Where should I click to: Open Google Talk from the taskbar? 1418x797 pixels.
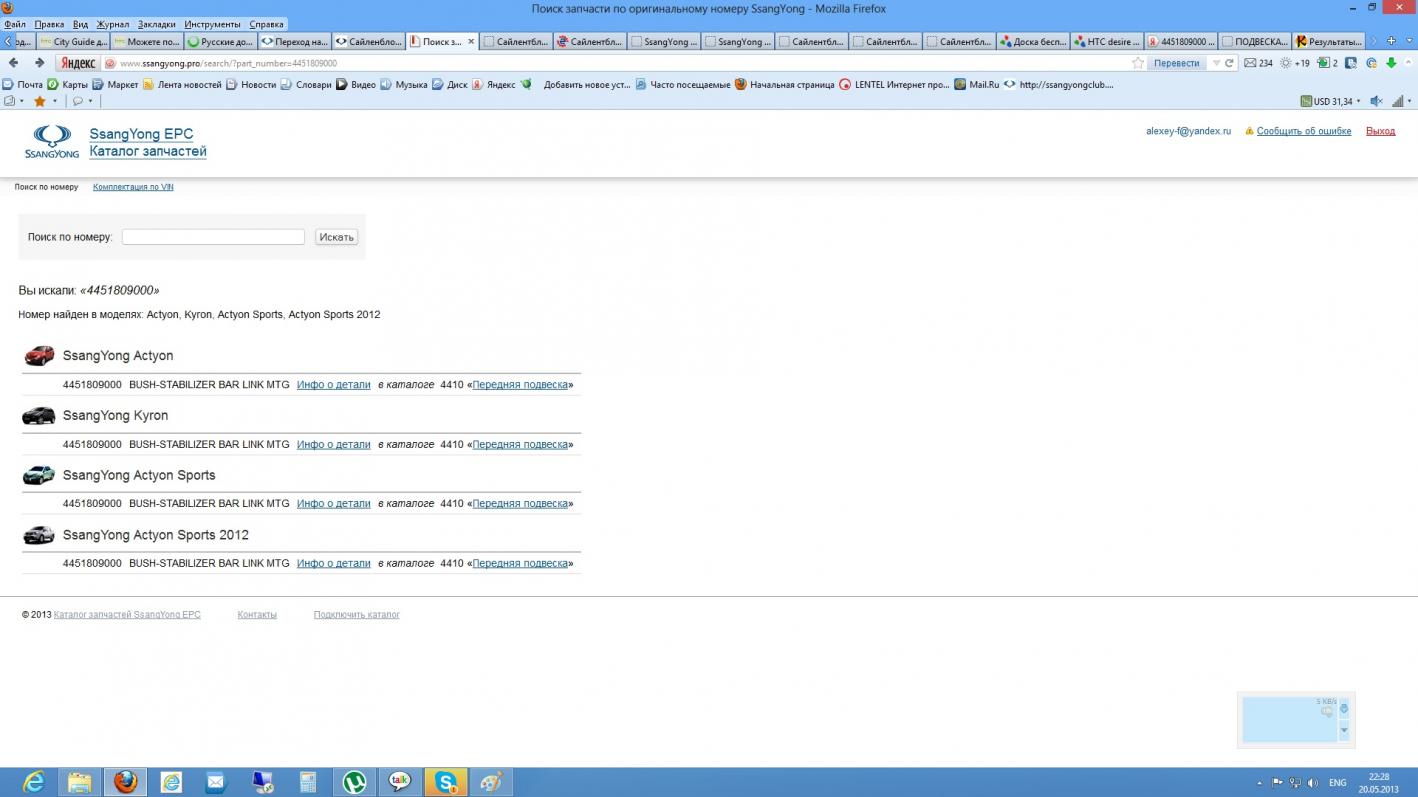(x=400, y=782)
